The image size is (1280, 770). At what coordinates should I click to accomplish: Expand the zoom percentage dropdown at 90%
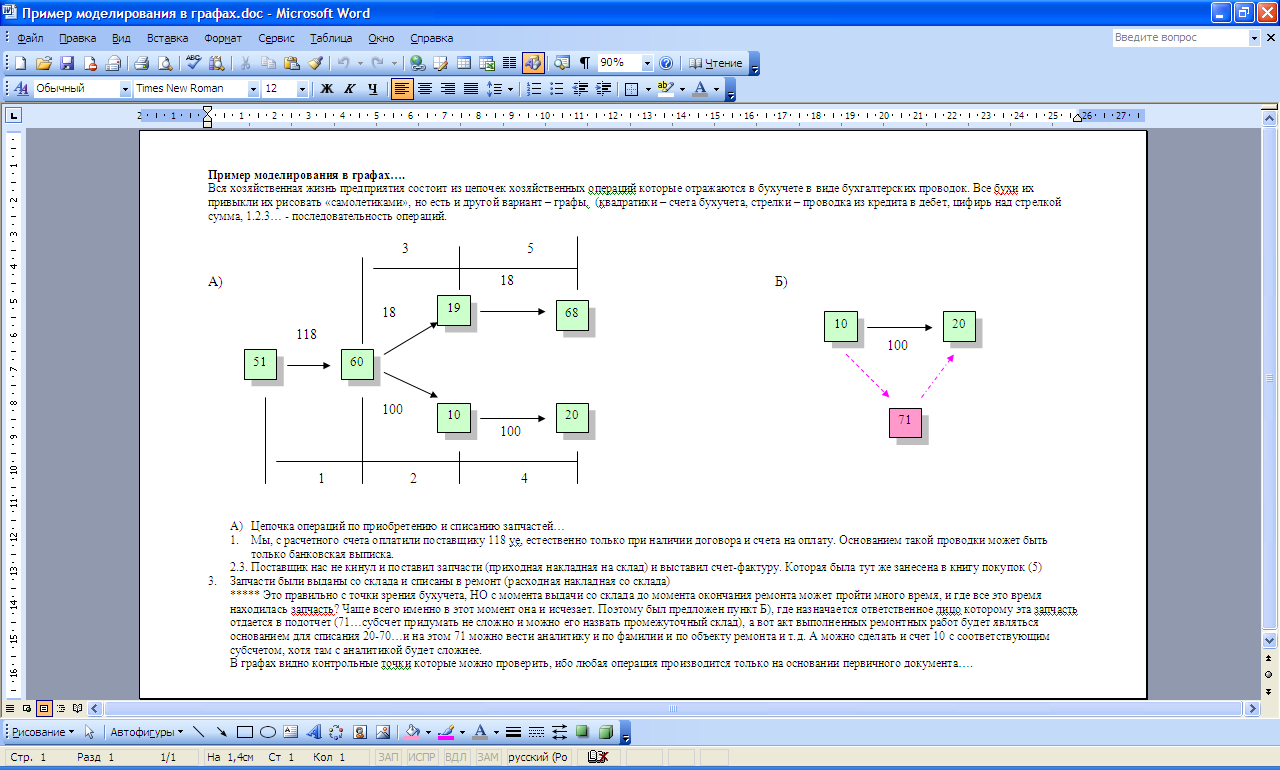point(647,63)
